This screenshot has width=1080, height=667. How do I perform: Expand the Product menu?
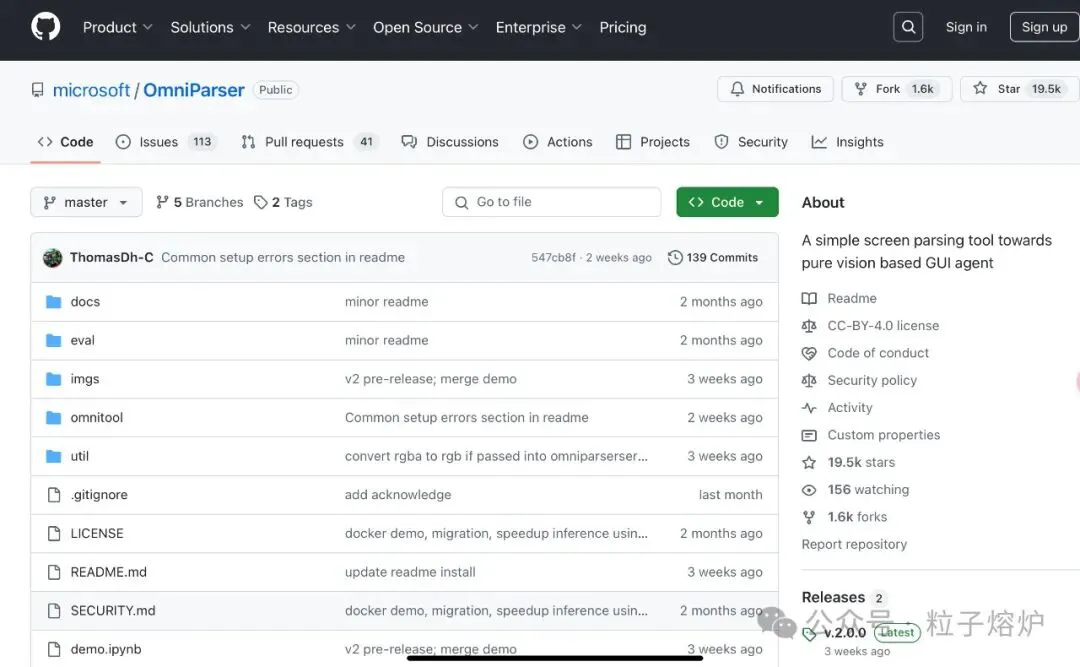[117, 28]
